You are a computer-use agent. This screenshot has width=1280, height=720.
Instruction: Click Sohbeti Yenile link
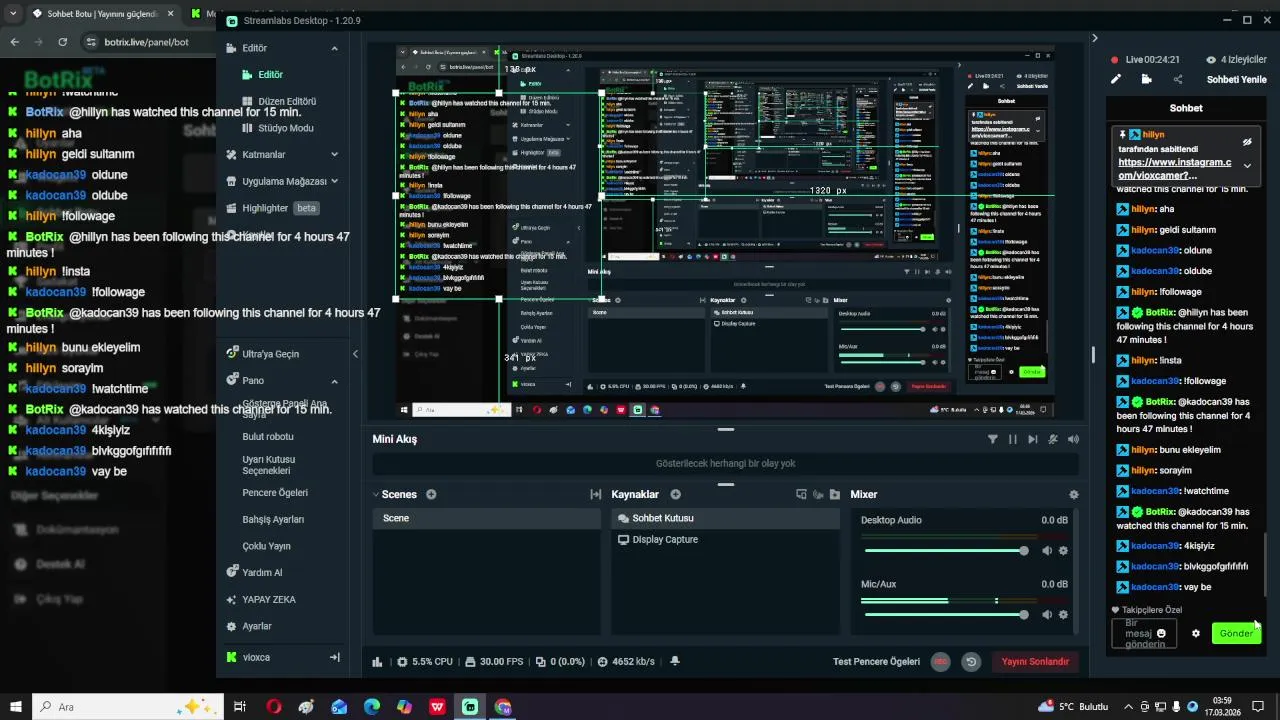pos(1236,79)
